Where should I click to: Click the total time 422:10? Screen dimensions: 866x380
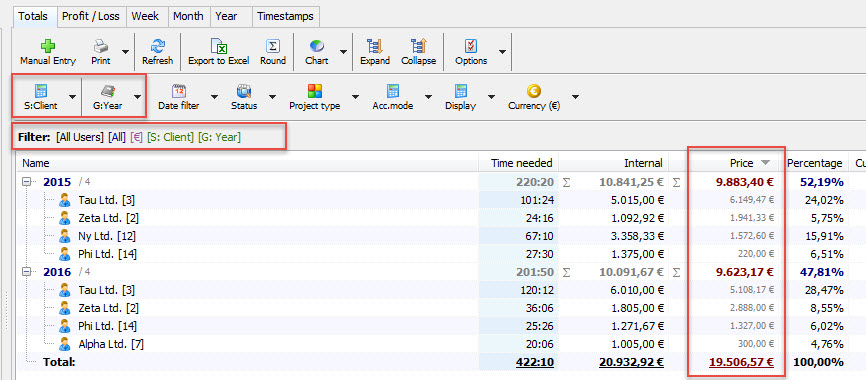click(x=535, y=362)
